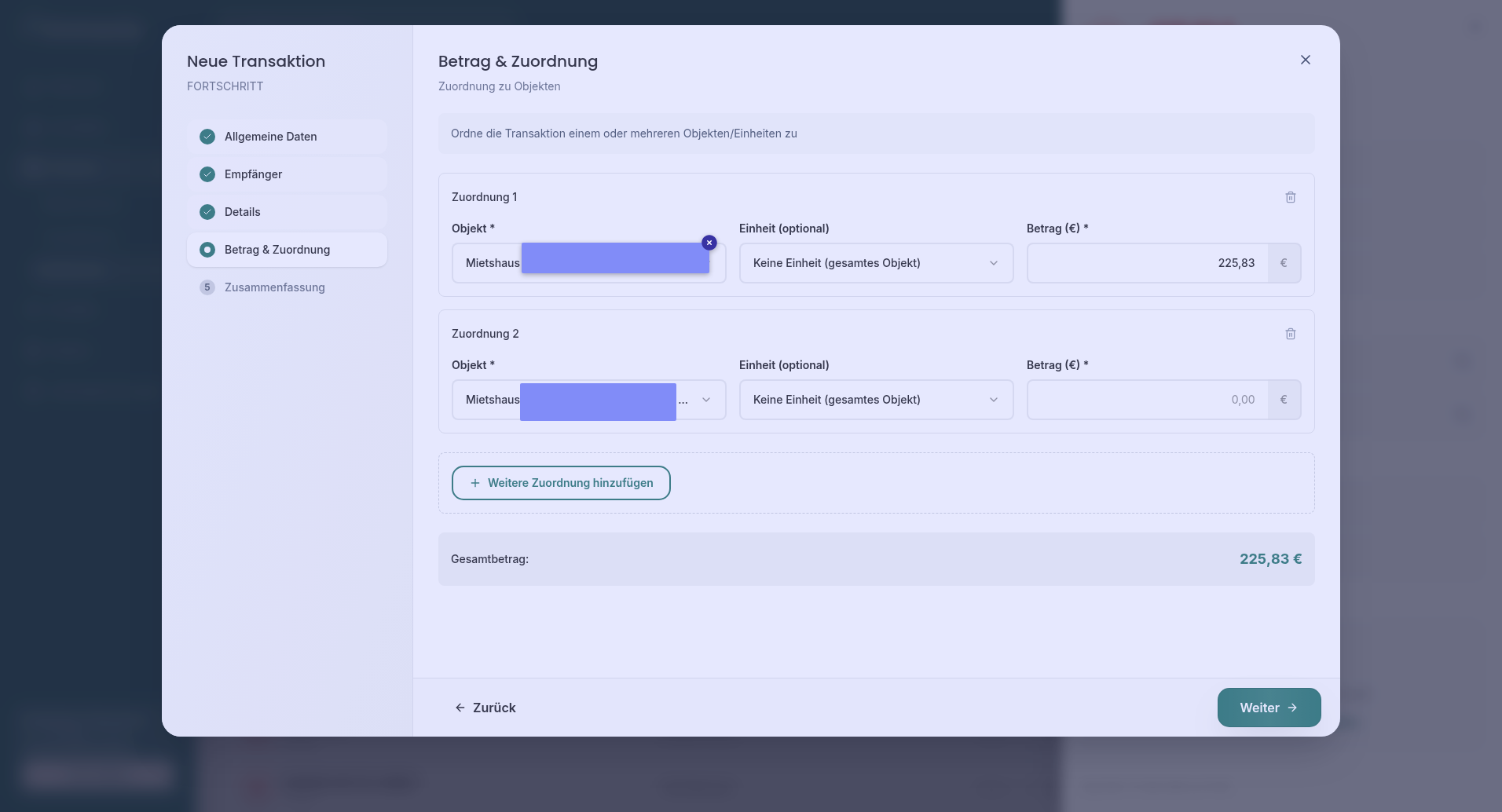Click the Euro symbol in Zuordnung 2
Screen dimensions: 1502x812
pos(1284,400)
